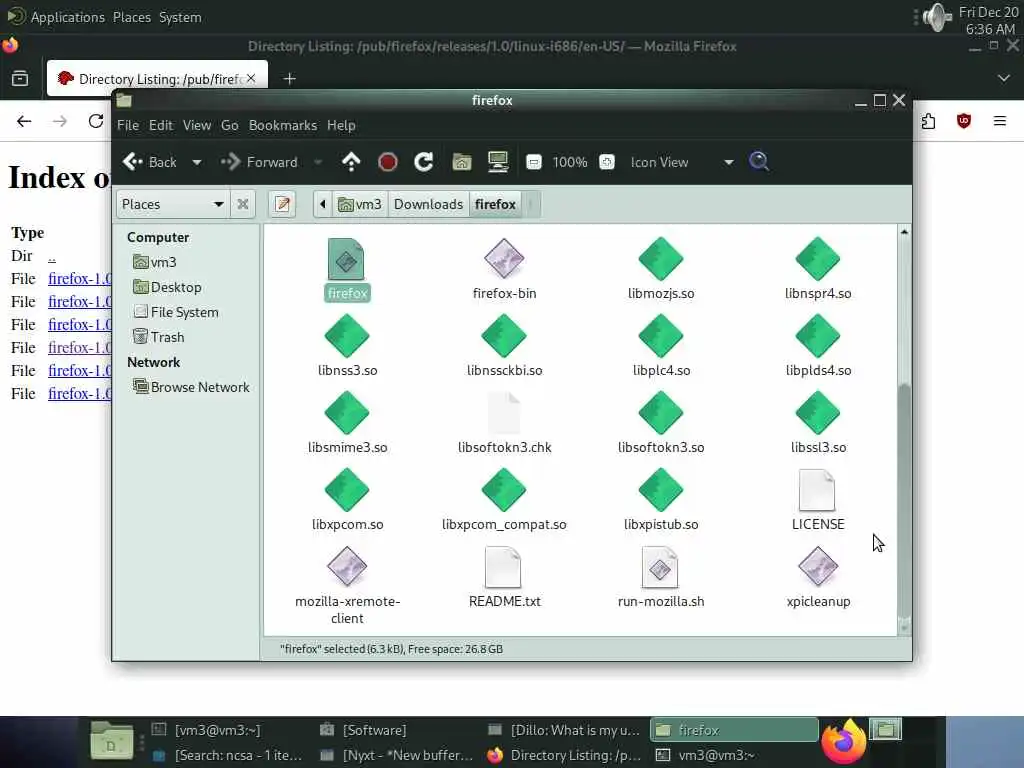
Task: Select the libplds4.so file icon
Action: [x=818, y=336]
